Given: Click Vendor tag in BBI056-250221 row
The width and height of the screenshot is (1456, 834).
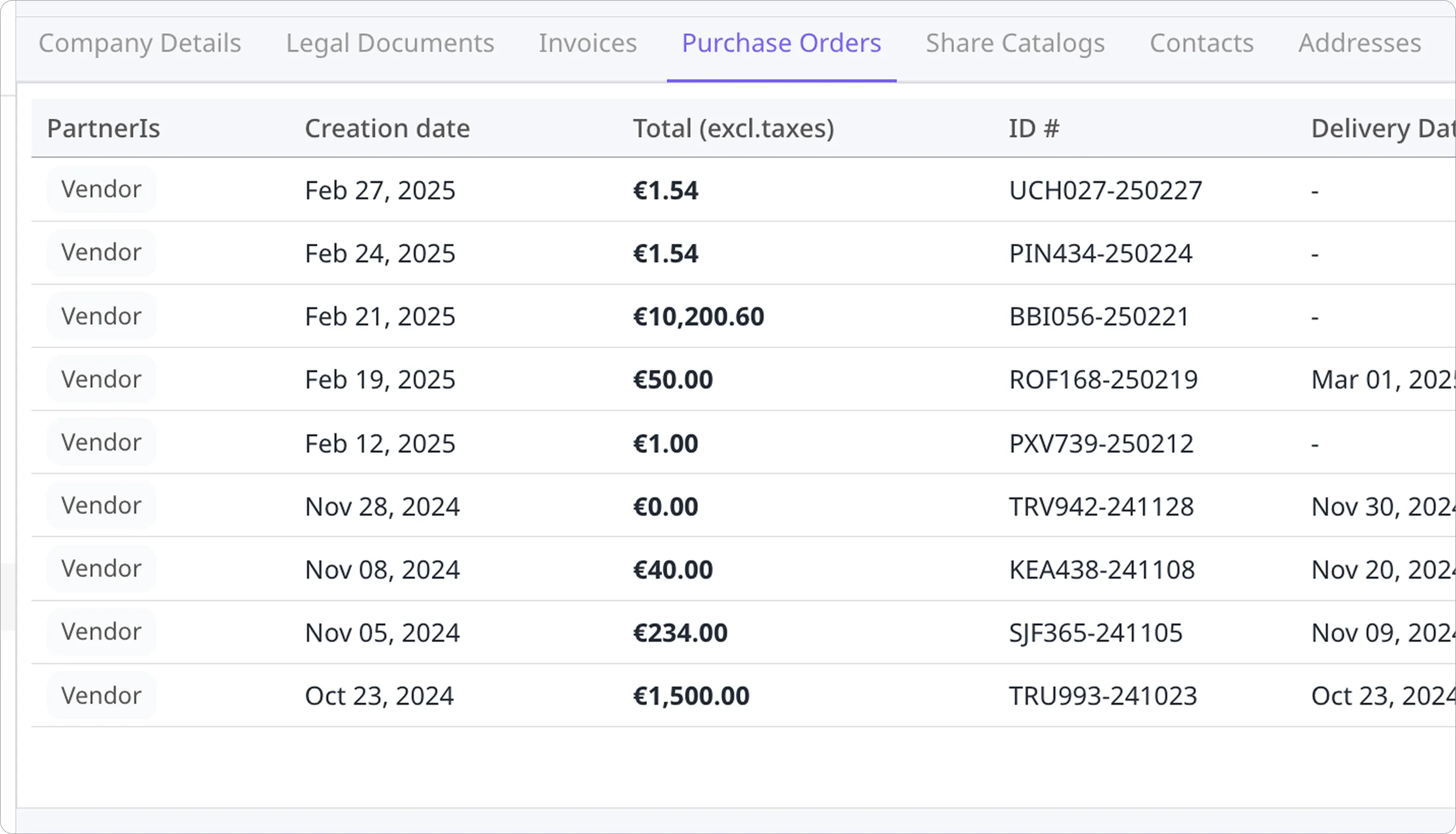Looking at the screenshot, I should point(101,316).
